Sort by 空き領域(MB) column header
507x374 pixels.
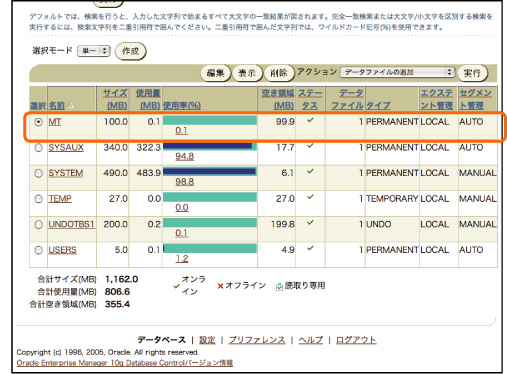(278, 99)
